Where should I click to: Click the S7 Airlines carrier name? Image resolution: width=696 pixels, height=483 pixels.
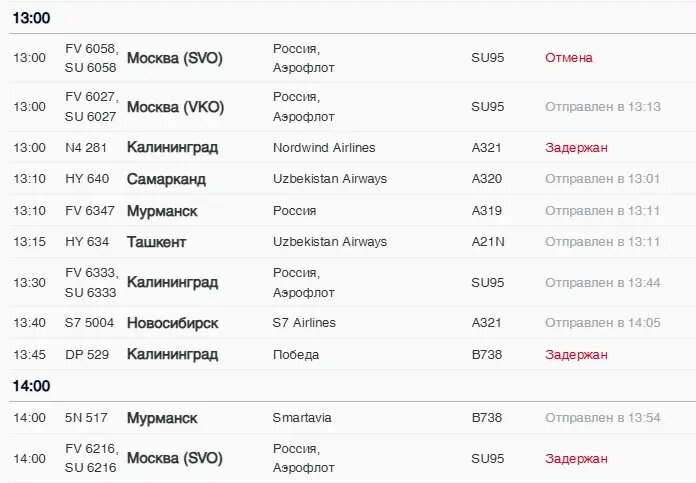tap(303, 323)
